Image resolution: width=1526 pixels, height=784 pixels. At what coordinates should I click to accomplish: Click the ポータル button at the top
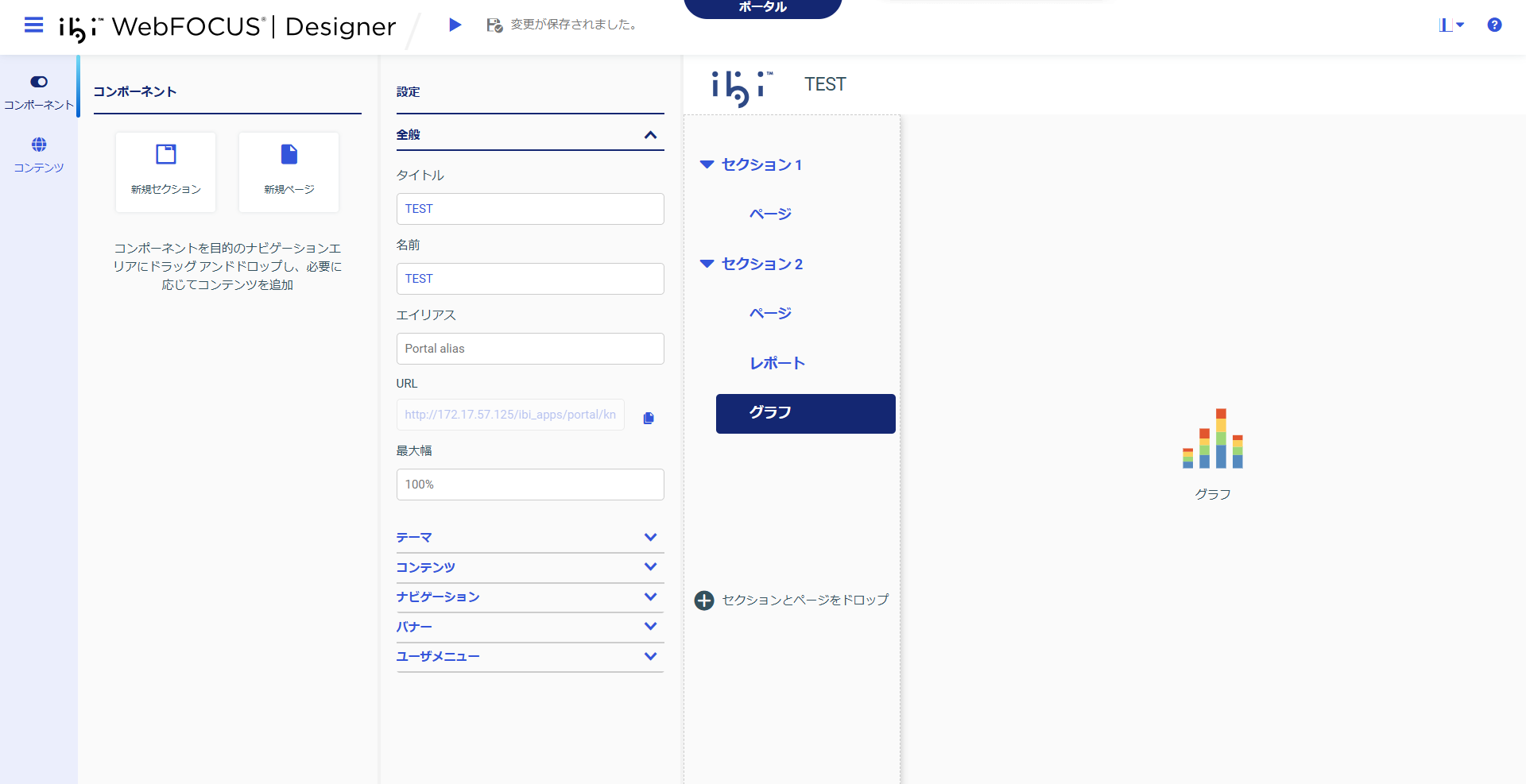(761, 8)
